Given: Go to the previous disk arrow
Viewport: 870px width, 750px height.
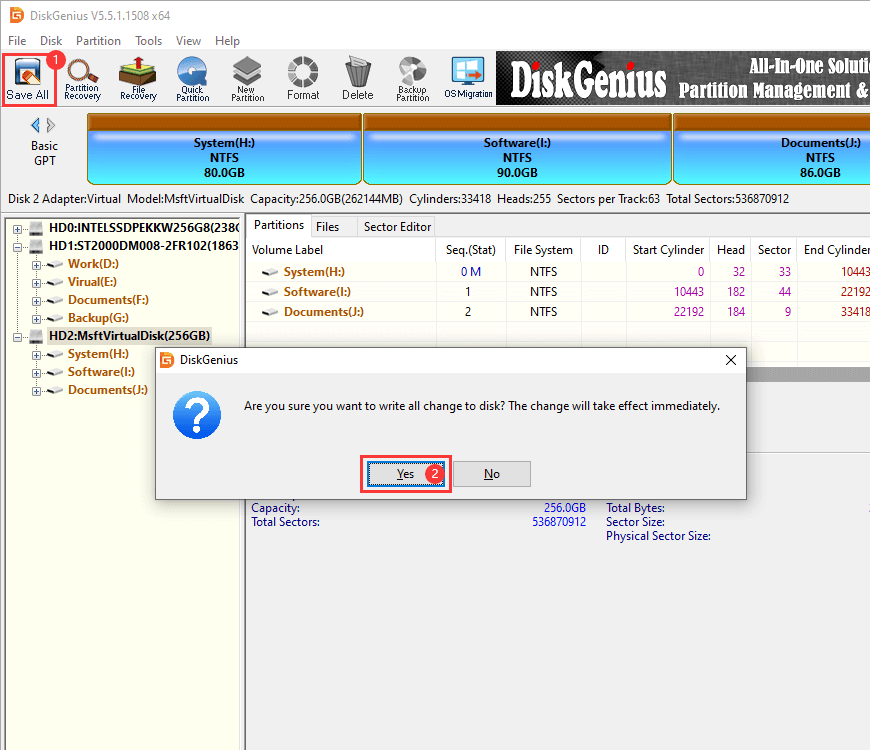Looking at the screenshot, I should pos(36,125).
